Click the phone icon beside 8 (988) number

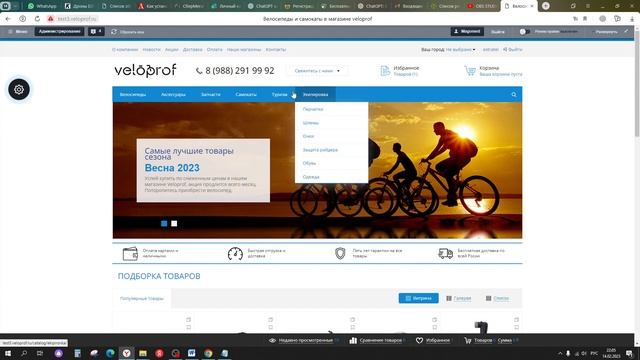199,71
